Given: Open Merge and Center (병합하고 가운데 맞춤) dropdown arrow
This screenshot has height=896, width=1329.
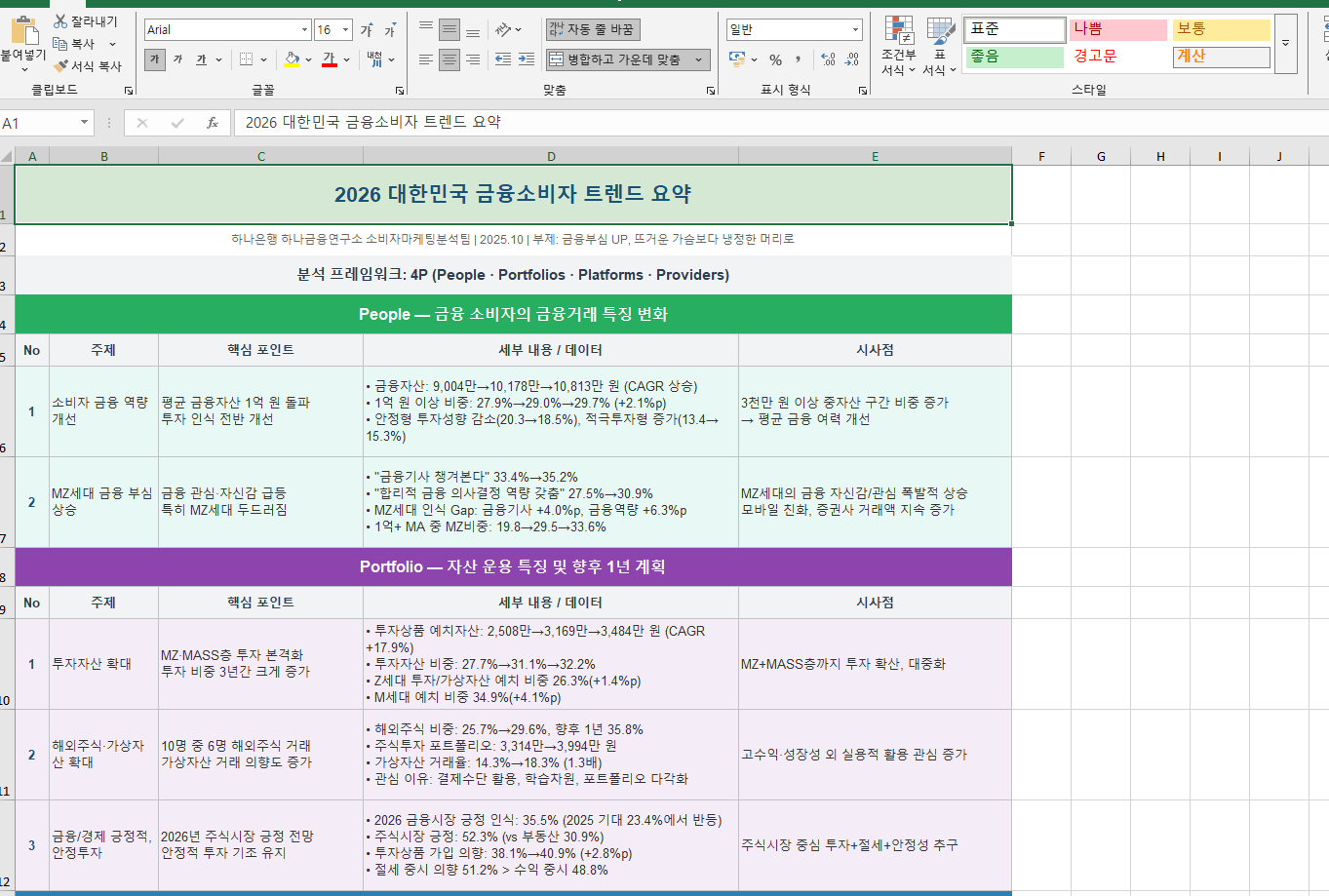Looking at the screenshot, I should tap(699, 60).
